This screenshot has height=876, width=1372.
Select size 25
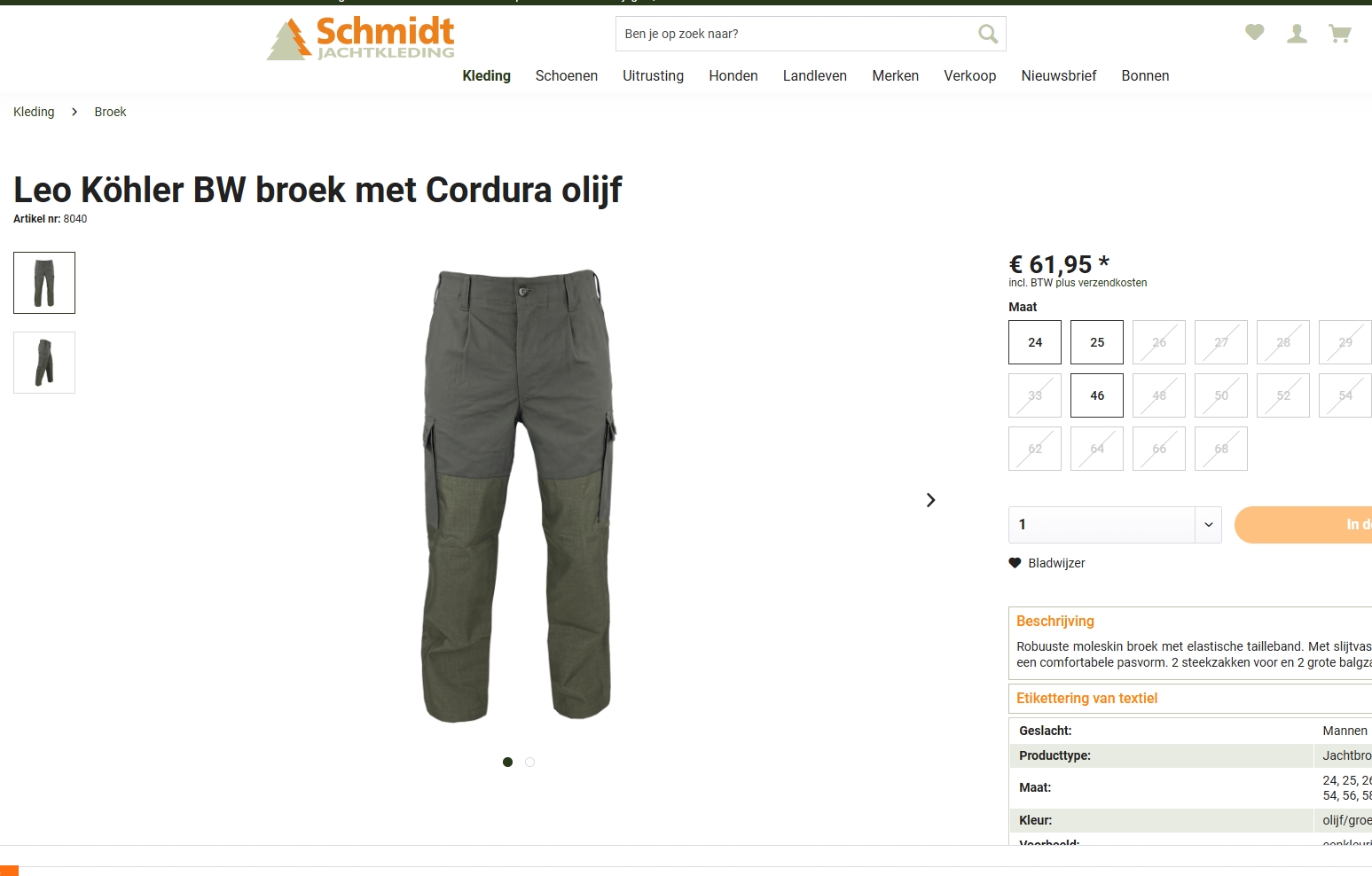click(1097, 342)
